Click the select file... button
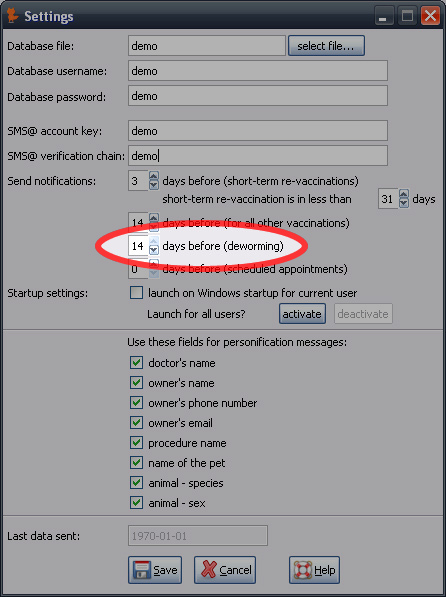Viewport: 446px width, 597px height. pos(326,46)
